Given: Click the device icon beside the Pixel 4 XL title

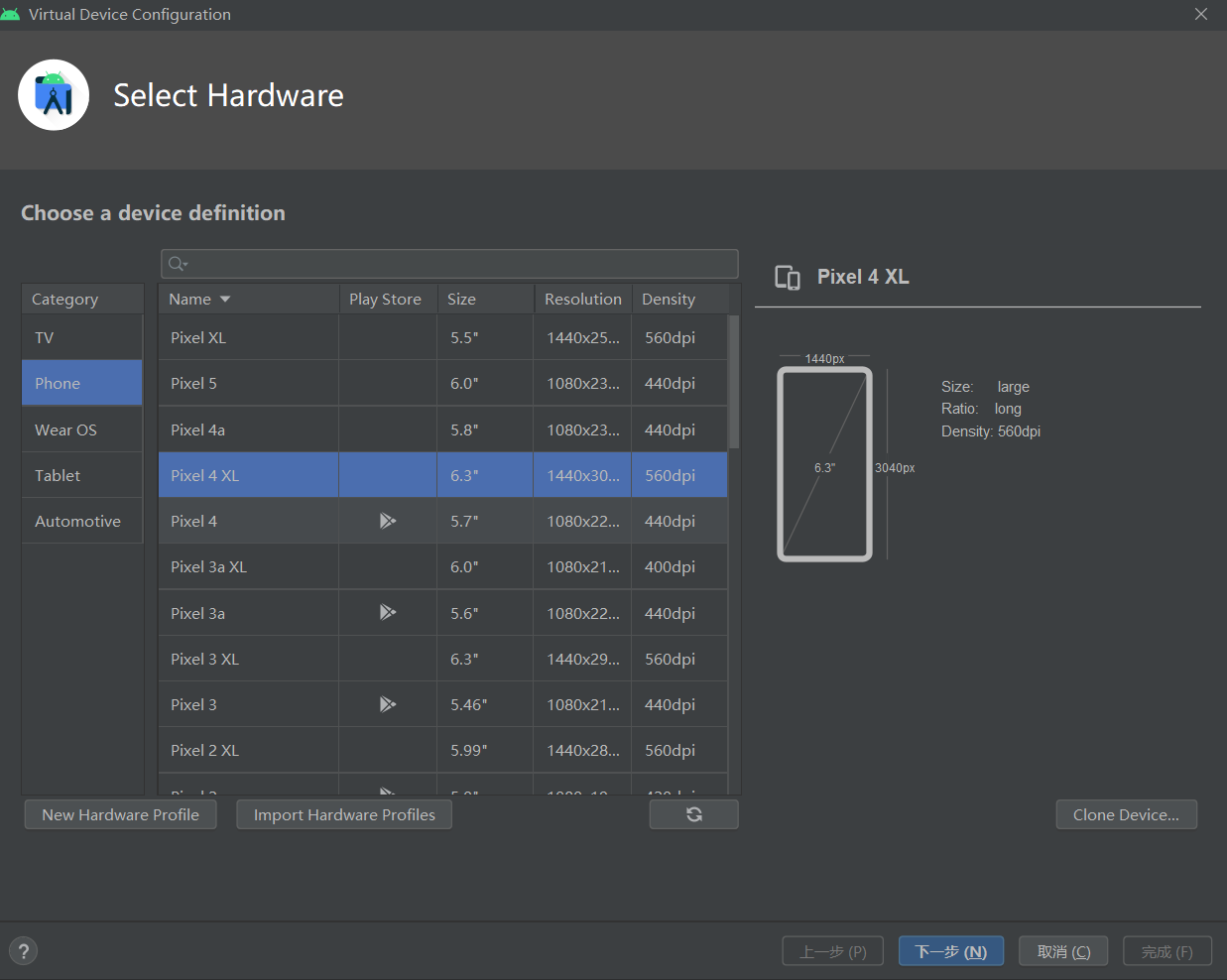Looking at the screenshot, I should 788,278.
